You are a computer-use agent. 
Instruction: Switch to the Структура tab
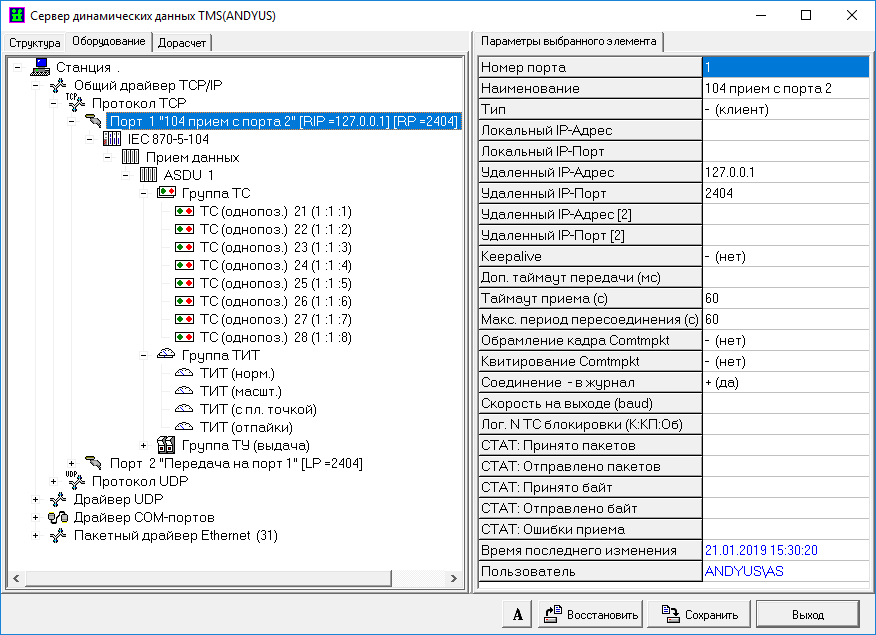pos(35,43)
